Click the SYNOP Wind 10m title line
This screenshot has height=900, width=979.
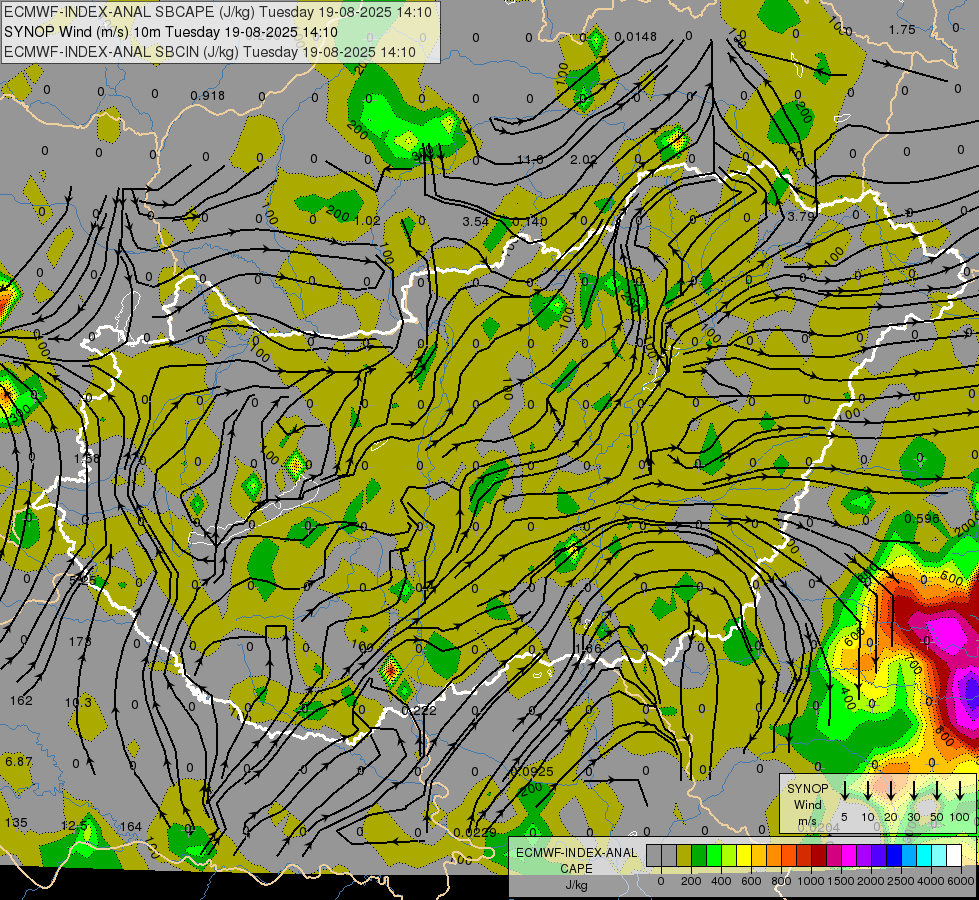(171, 32)
